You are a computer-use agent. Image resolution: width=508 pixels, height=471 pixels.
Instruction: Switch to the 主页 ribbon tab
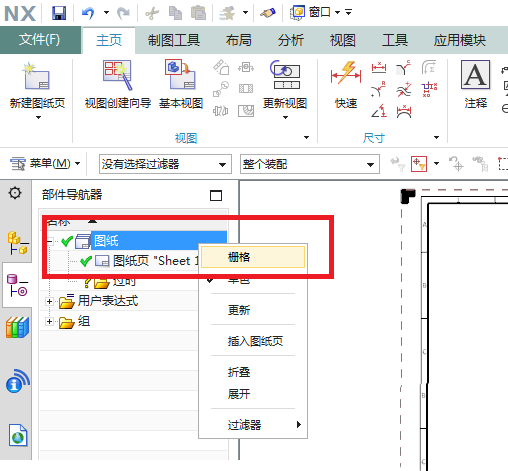109,40
